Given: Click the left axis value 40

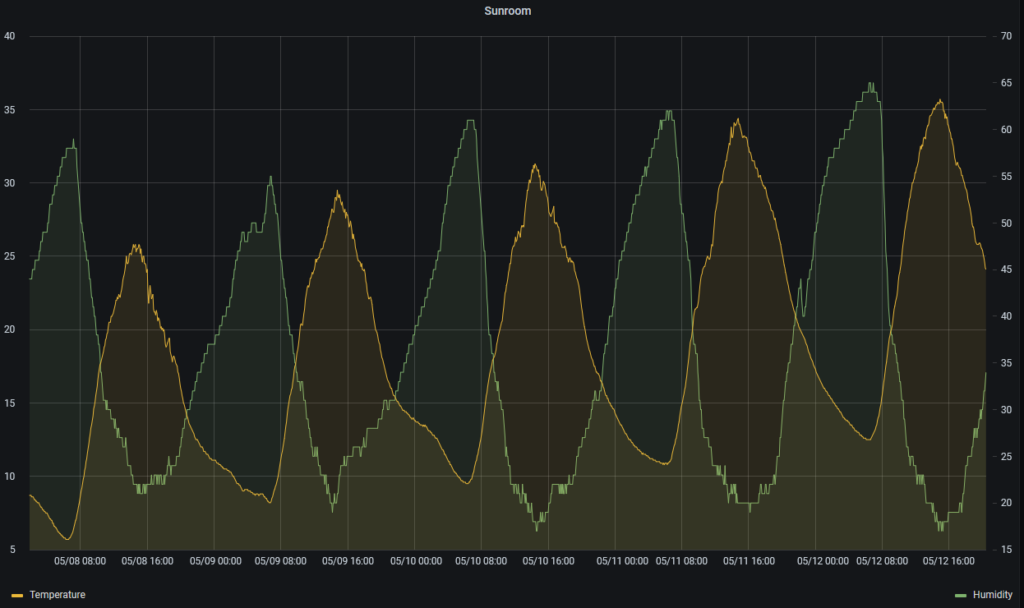Looking at the screenshot, I should click(x=10, y=37).
